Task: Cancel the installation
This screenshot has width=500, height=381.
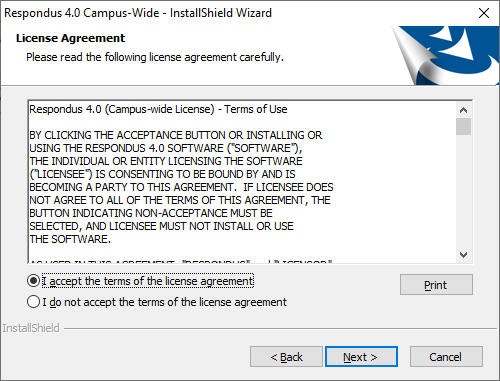Action: click(446, 357)
